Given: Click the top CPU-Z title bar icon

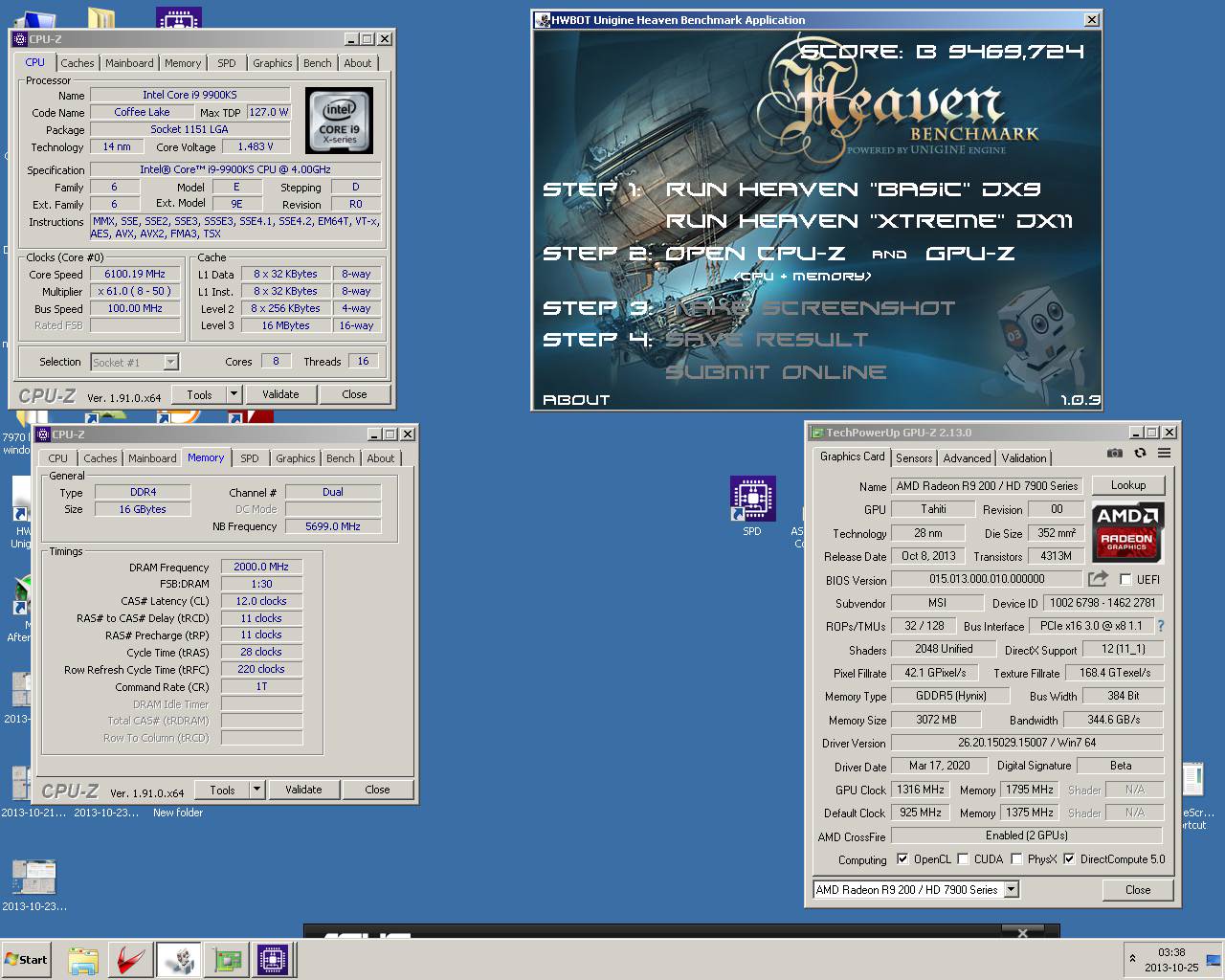Looking at the screenshot, I should pyautogui.click(x=20, y=39).
